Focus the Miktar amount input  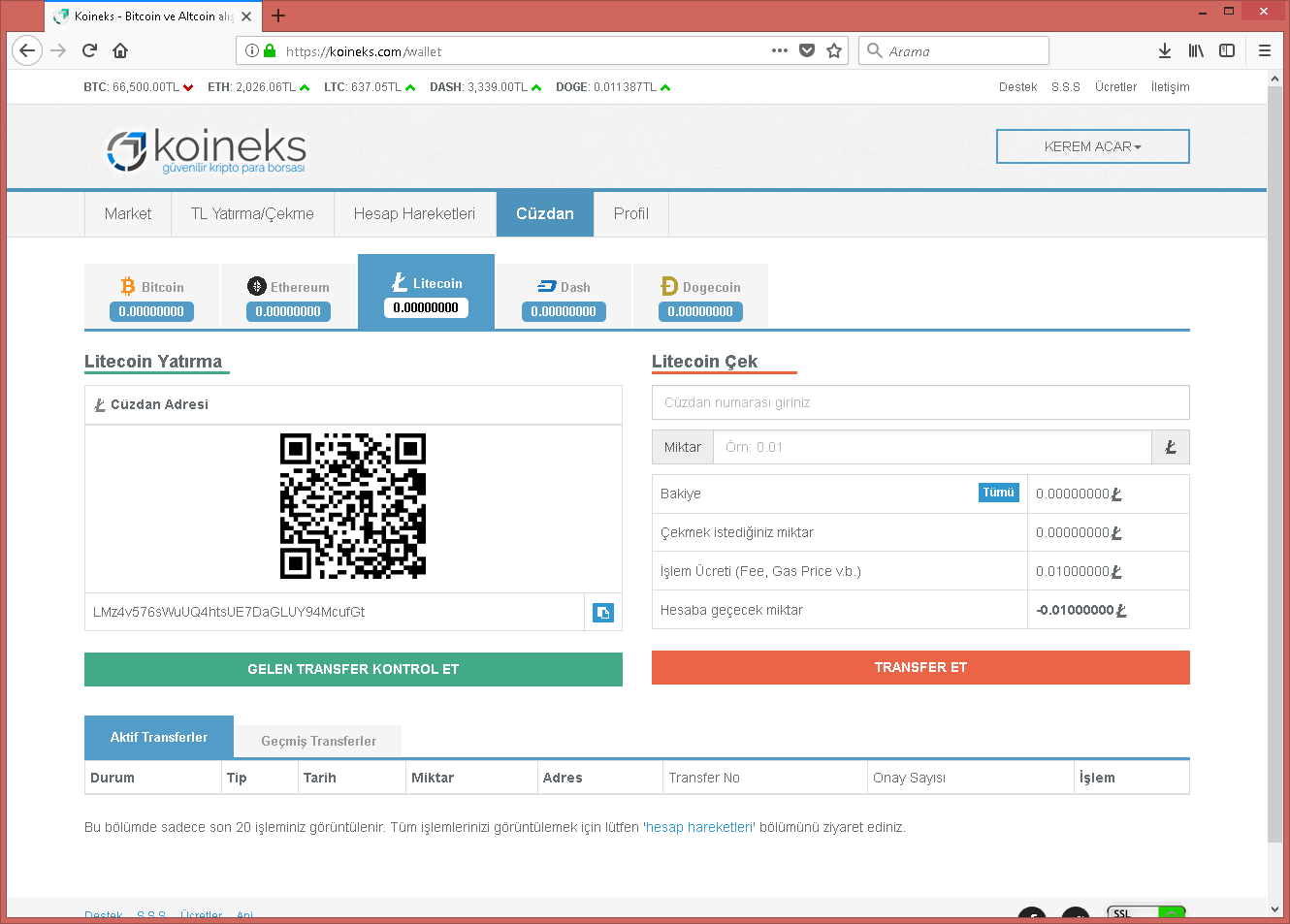pos(932,447)
